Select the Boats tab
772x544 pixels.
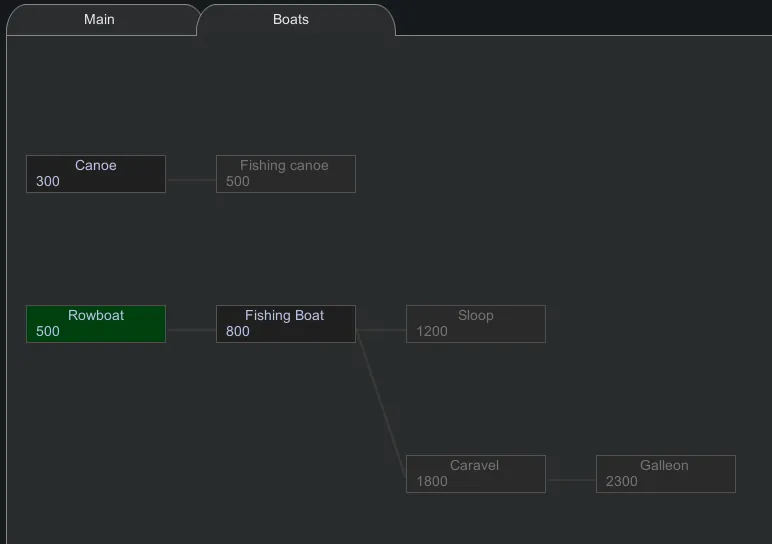[x=291, y=19]
